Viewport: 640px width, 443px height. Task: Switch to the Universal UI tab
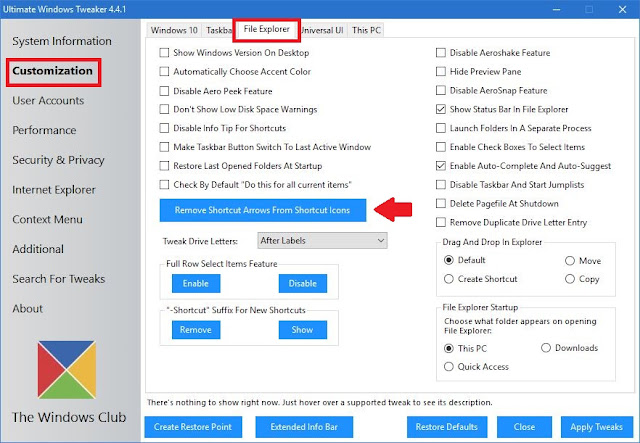pos(322,30)
